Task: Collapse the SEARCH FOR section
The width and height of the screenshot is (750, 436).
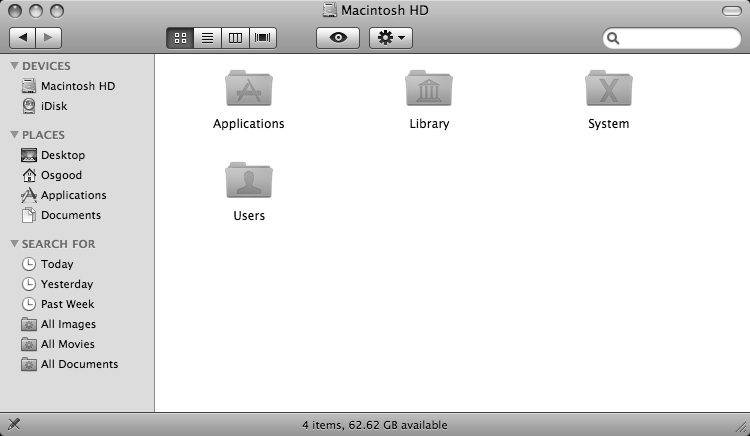Action: [14, 243]
